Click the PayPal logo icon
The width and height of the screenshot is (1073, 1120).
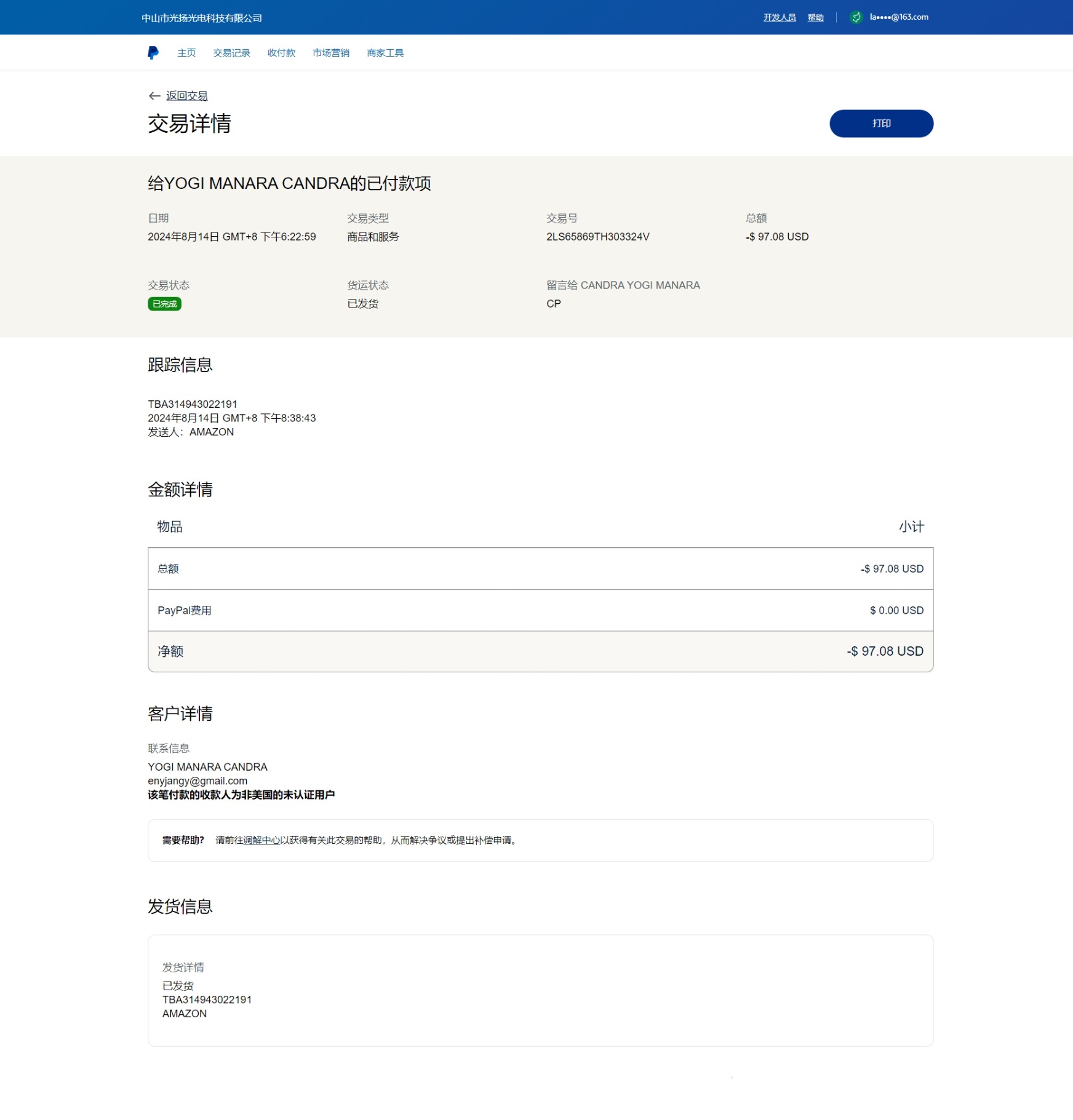[153, 53]
